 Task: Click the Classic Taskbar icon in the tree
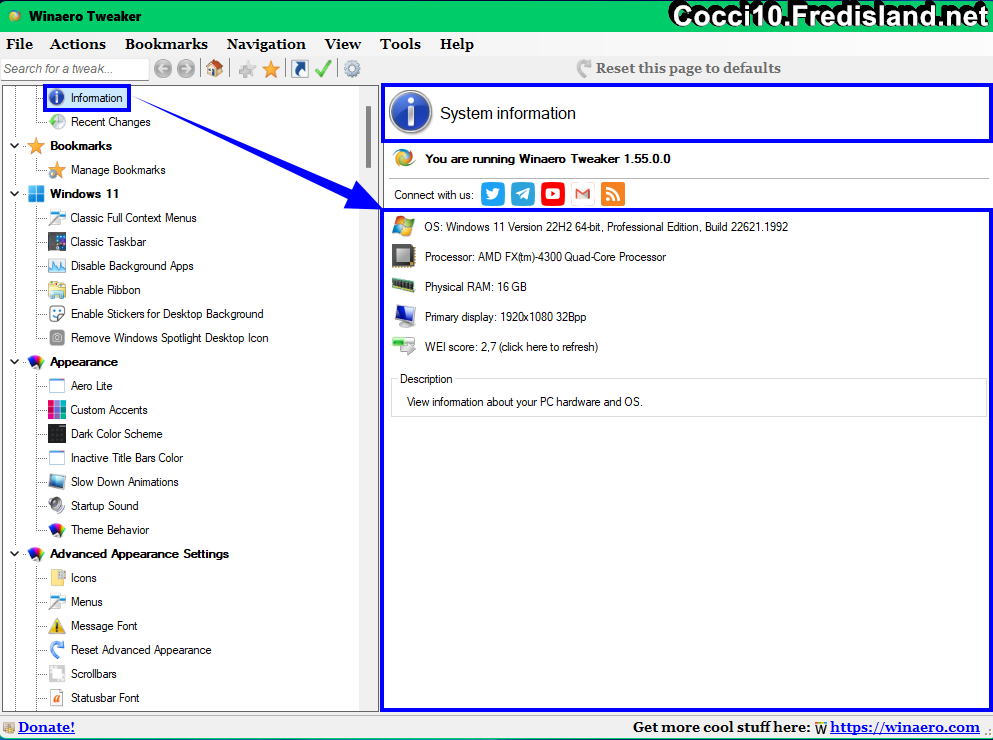coord(57,241)
